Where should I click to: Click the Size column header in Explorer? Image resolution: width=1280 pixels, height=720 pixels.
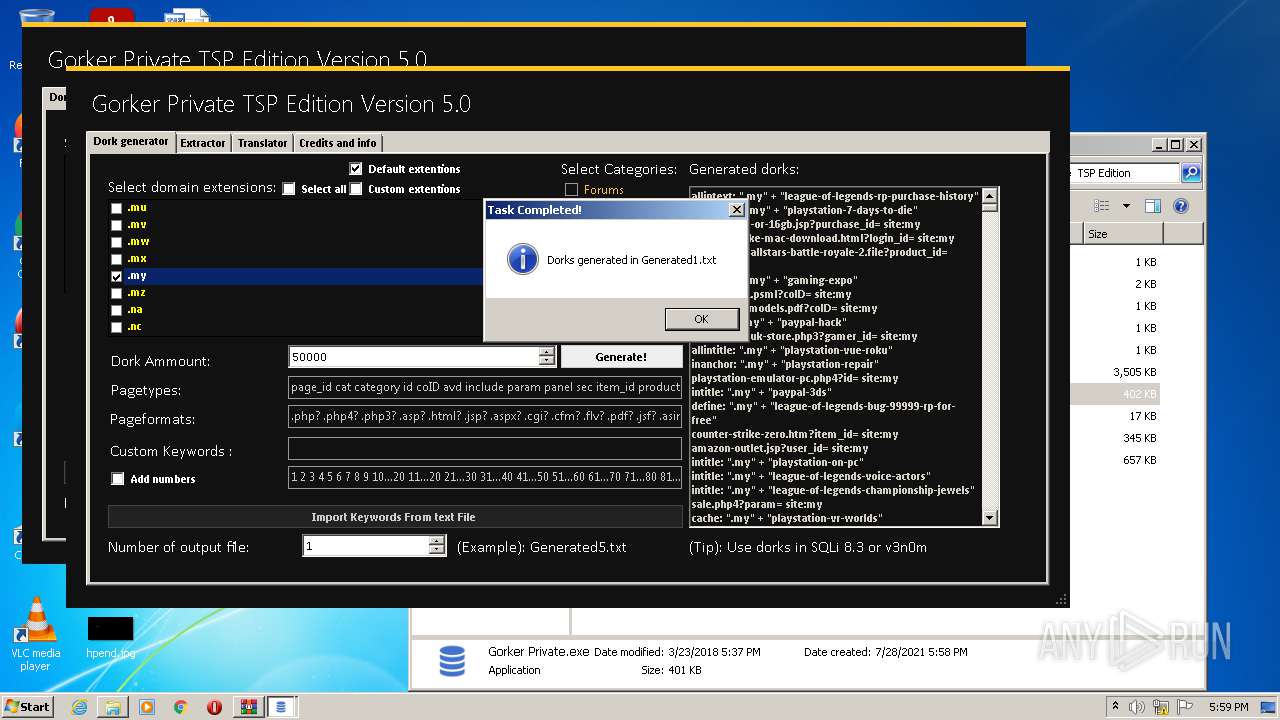tap(1123, 233)
